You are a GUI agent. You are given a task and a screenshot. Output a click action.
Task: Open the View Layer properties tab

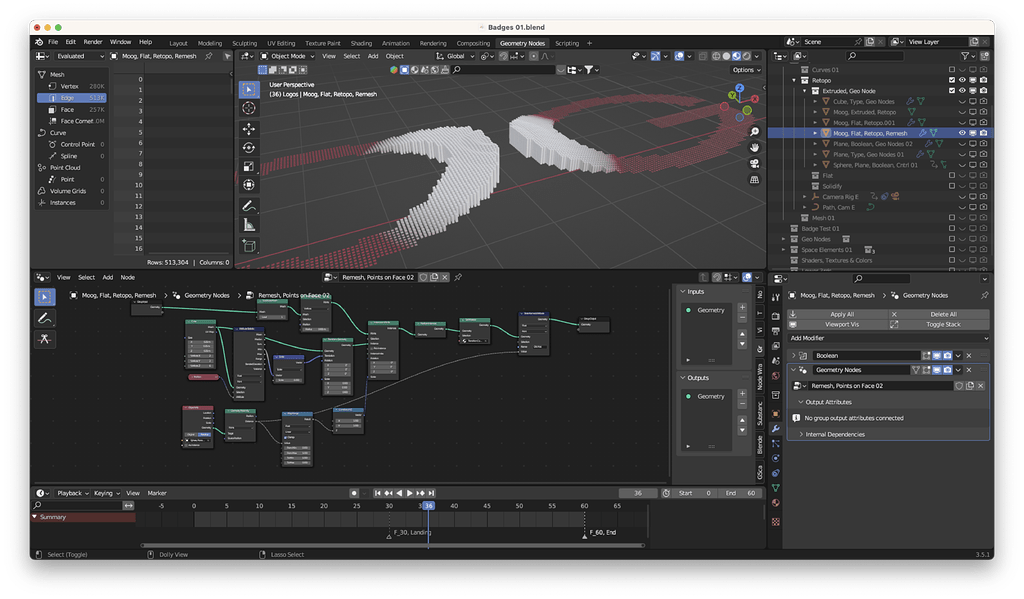(775, 346)
